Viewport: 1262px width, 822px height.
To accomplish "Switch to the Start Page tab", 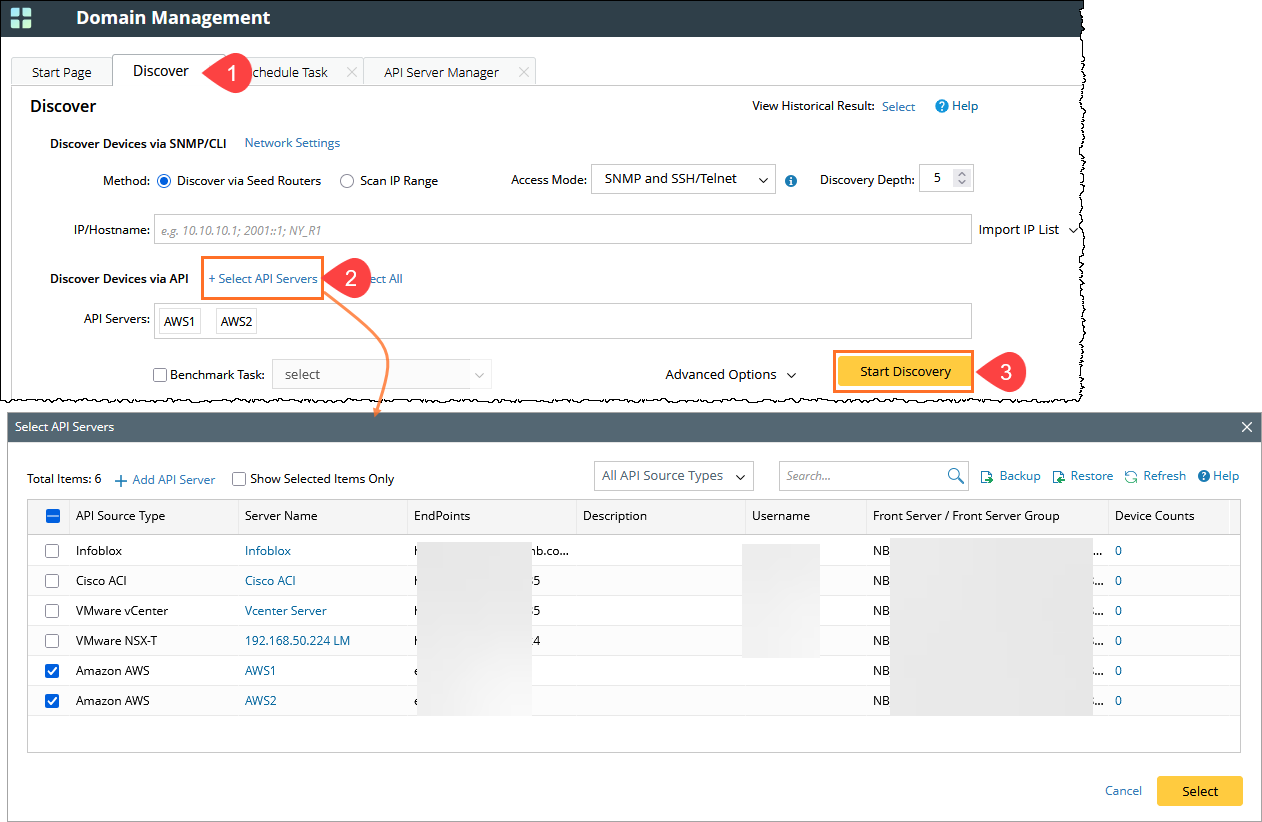I will [x=62, y=71].
